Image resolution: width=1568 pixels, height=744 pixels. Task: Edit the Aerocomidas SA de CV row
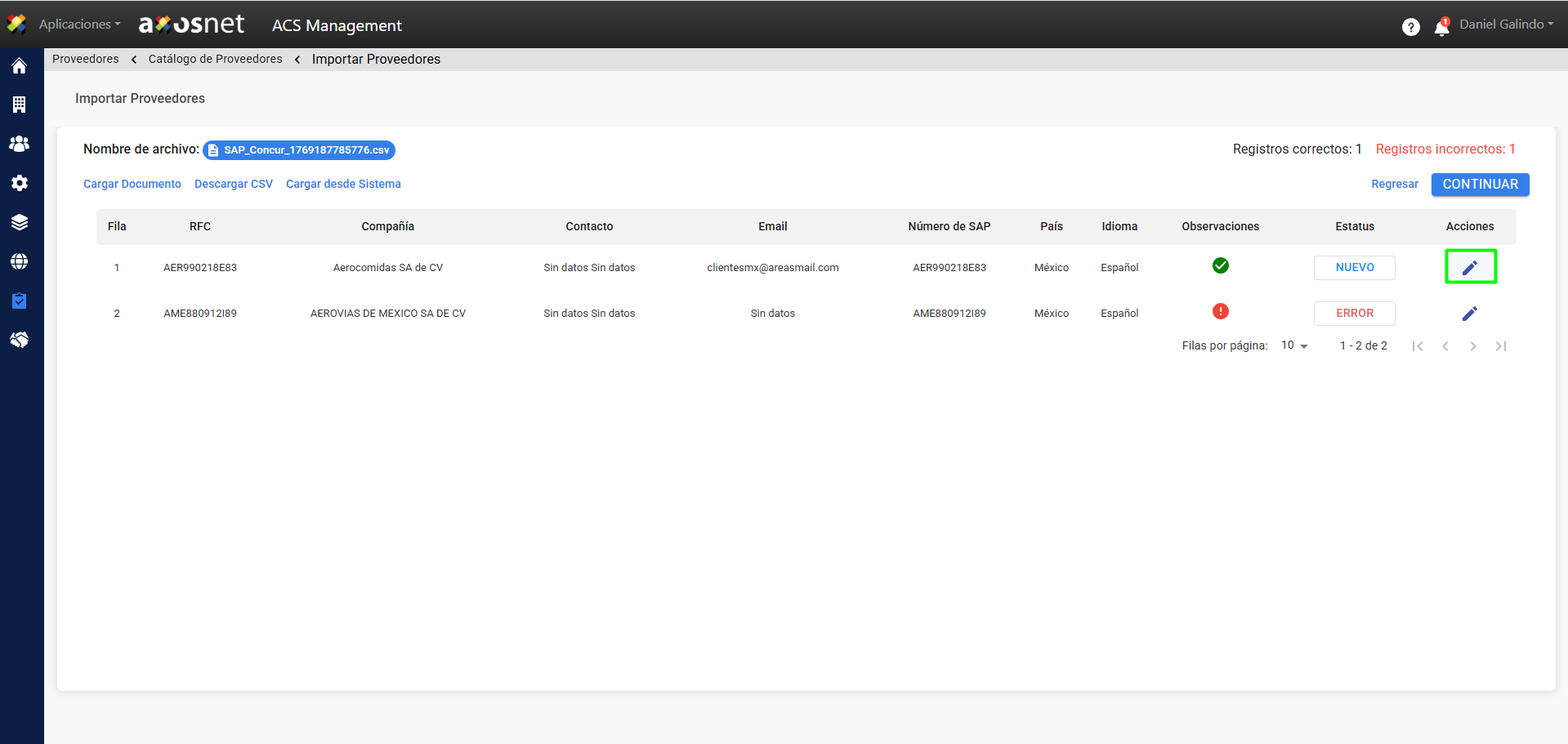1469,268
